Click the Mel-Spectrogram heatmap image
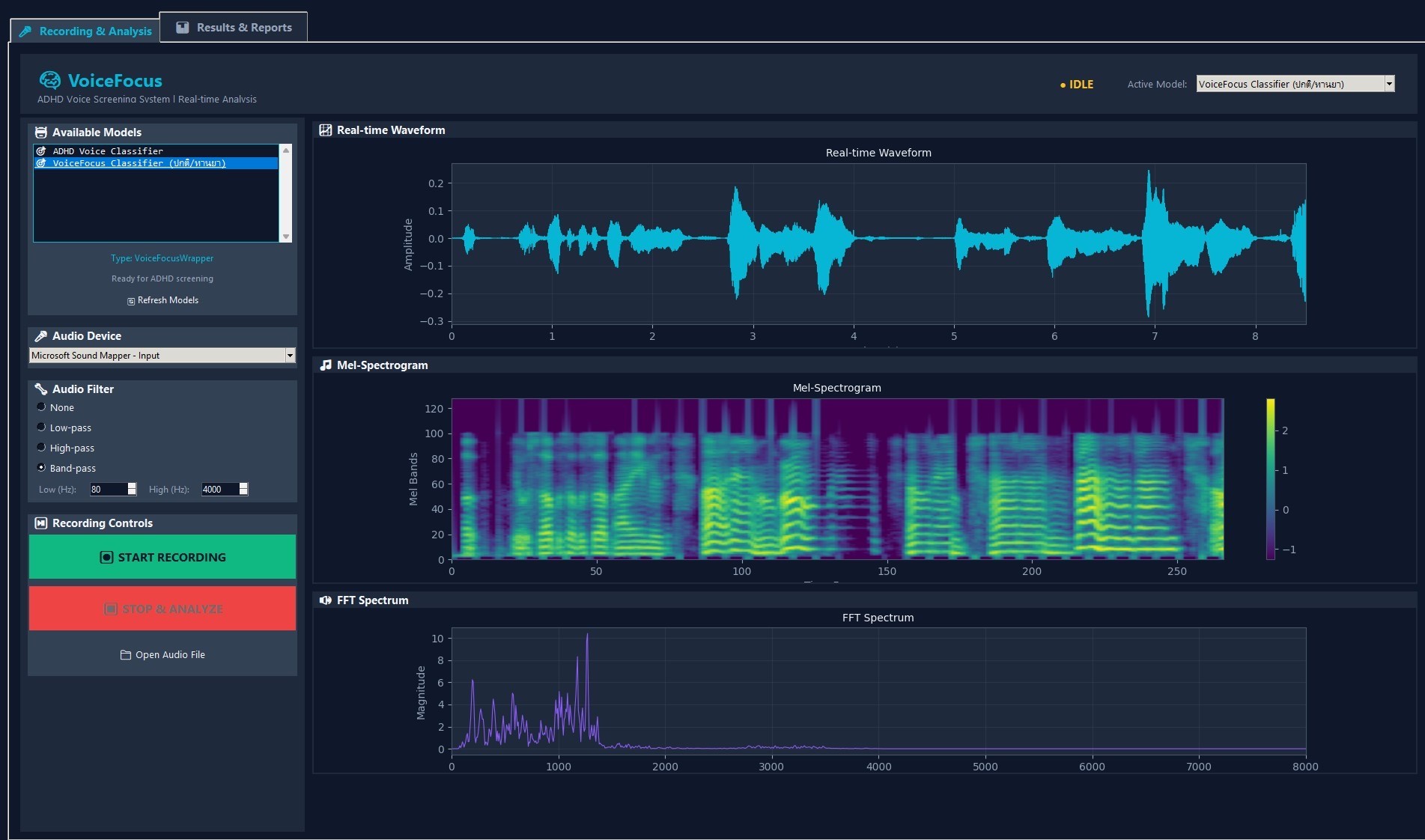This screenshot has height=840, width=1425. tap(837, 479)
